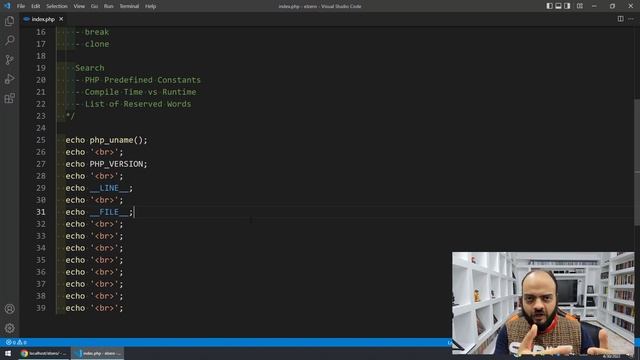Click line number 25 in gutter
Viewport: 640px width, 360px height.
click(41, 140)
